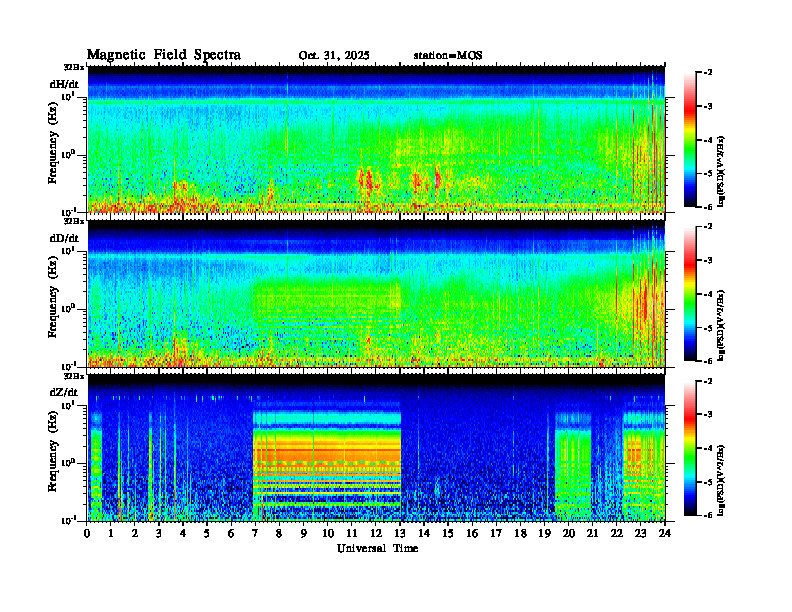This screenshot has width=792, height=612.
Task: Click hour "17" on the Universal Time axis
Action: pyautogui.click(x=497, y=534)
